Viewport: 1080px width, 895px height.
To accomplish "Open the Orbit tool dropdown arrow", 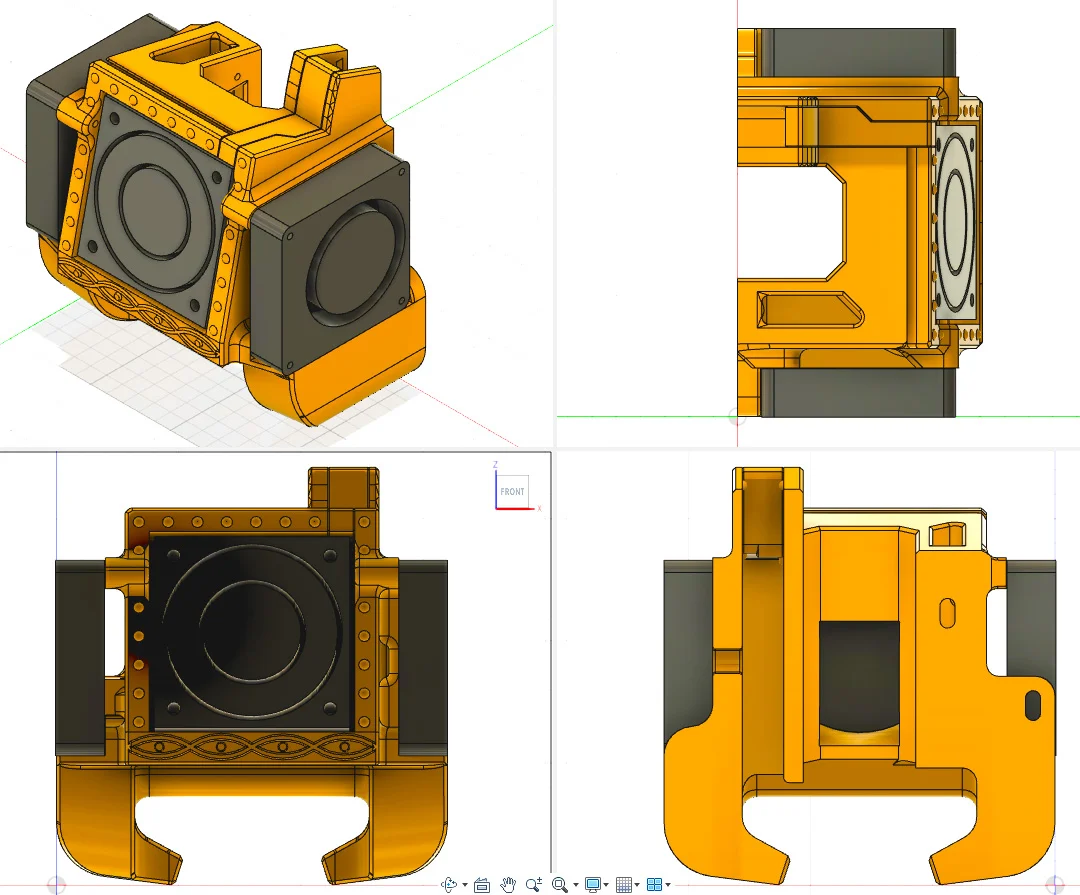I will (465, 885).
